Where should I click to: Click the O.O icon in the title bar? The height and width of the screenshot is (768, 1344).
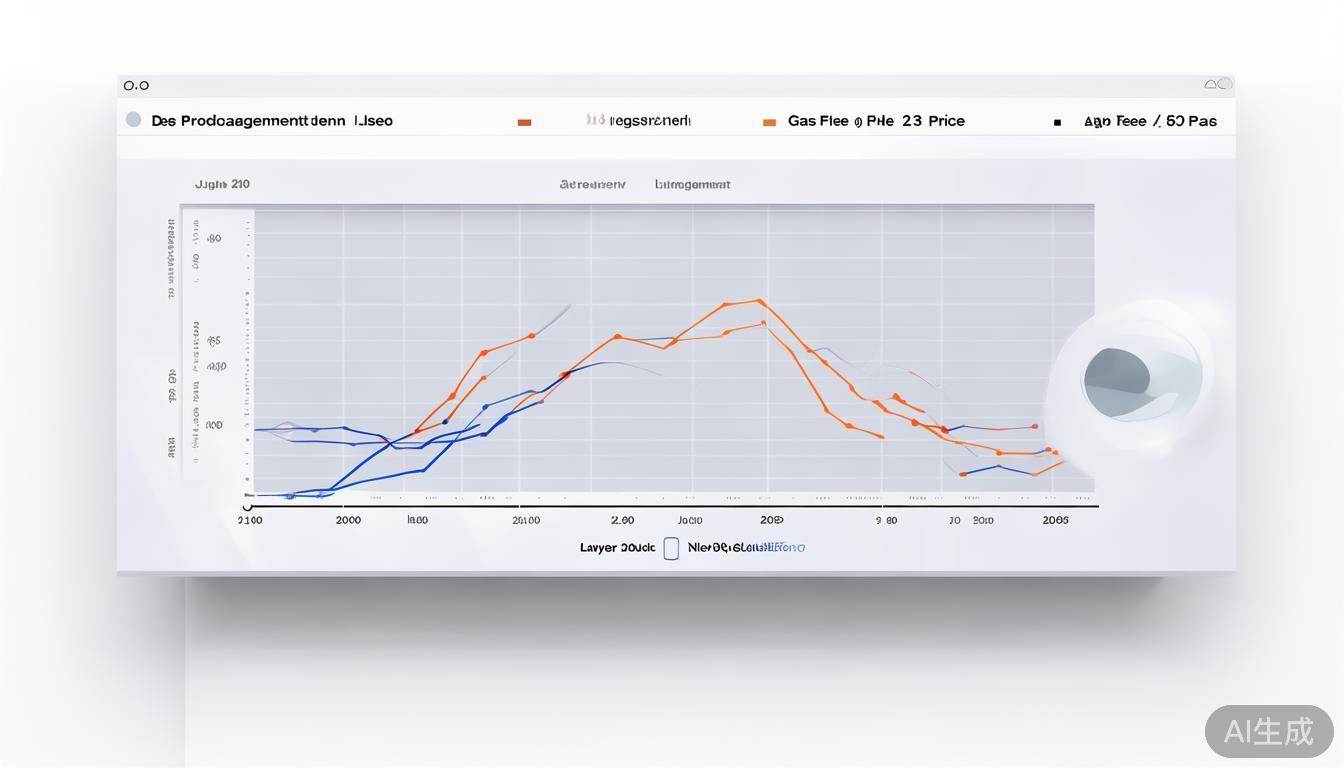point(136,86)
